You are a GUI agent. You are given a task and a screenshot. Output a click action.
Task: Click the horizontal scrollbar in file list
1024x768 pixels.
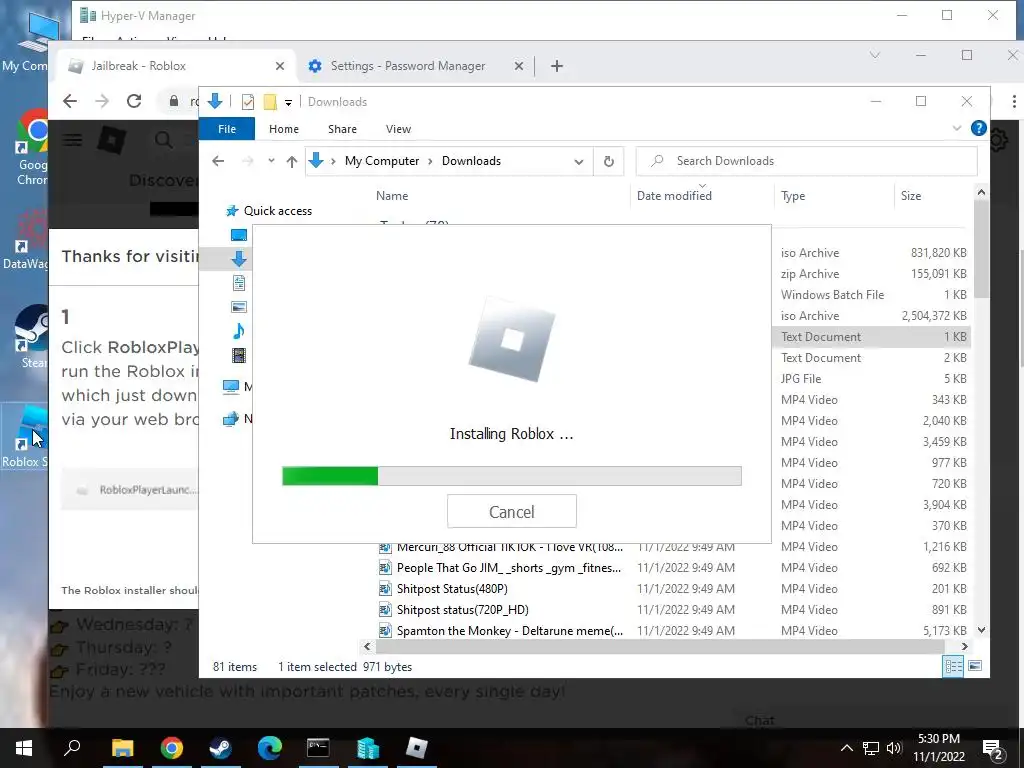[660, 647]
